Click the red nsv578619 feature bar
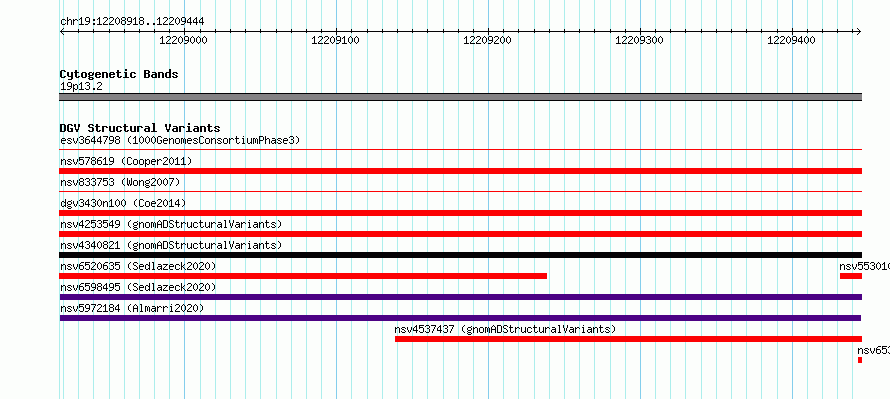This screenshot has height=399, width=890. click(x=460, y=171)
